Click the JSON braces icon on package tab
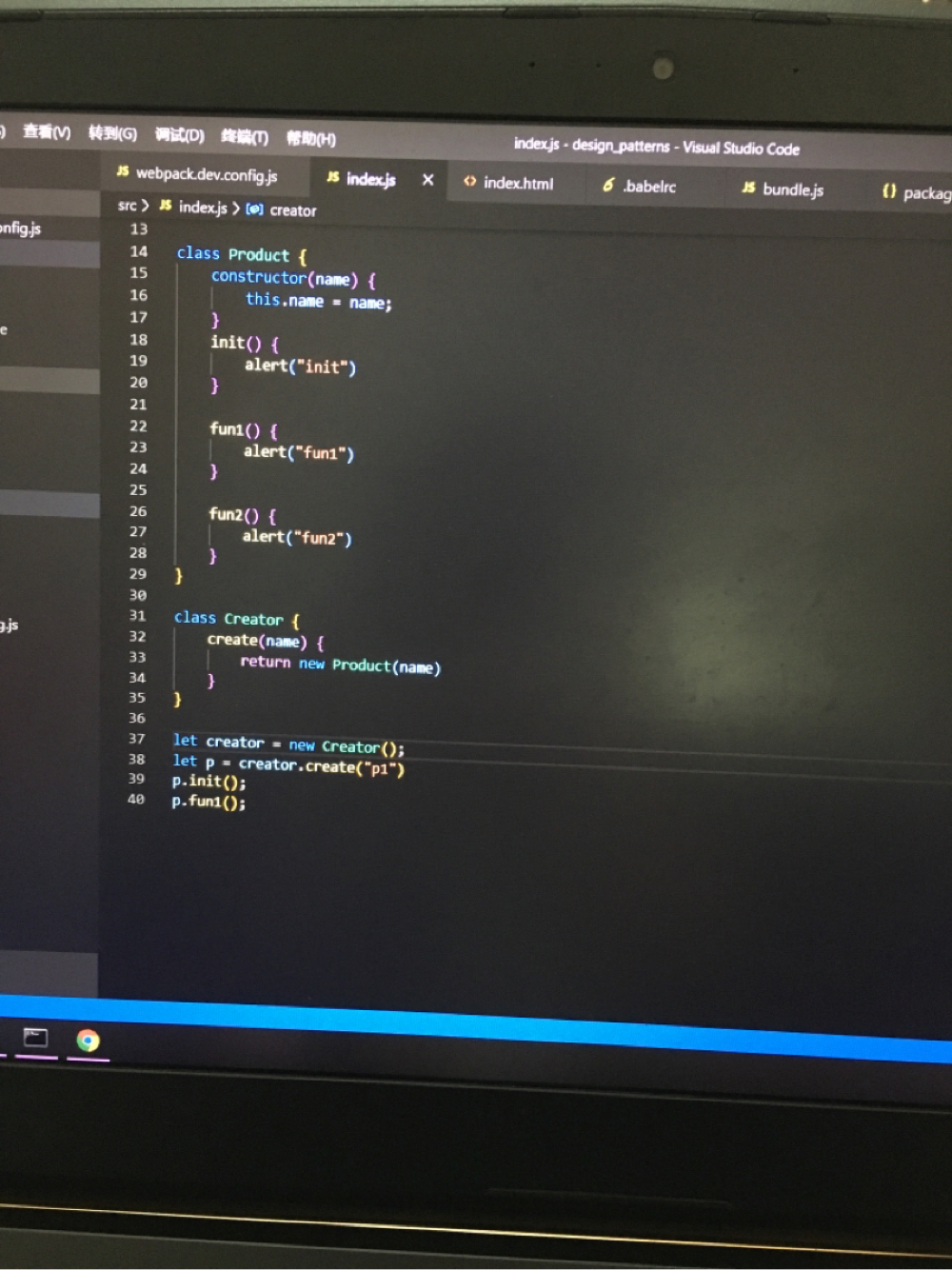The image size is (952, 1270). [888, 190]
